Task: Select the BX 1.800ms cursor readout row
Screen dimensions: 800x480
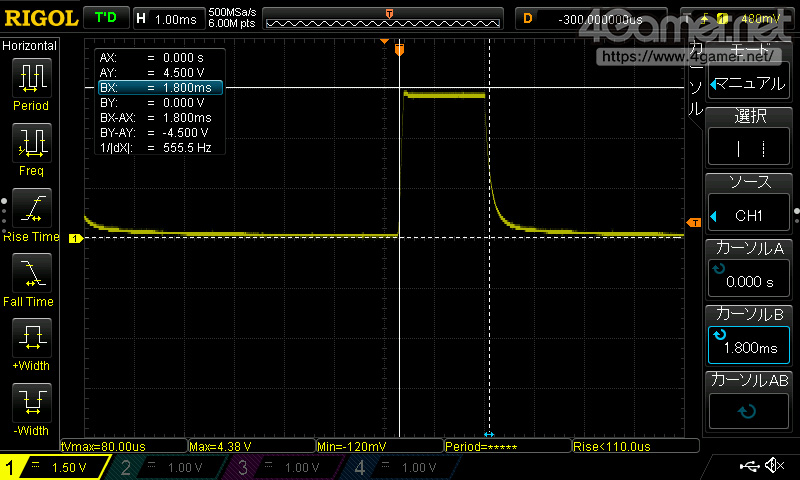Action: pyautogui.click(x=160, y=88)
